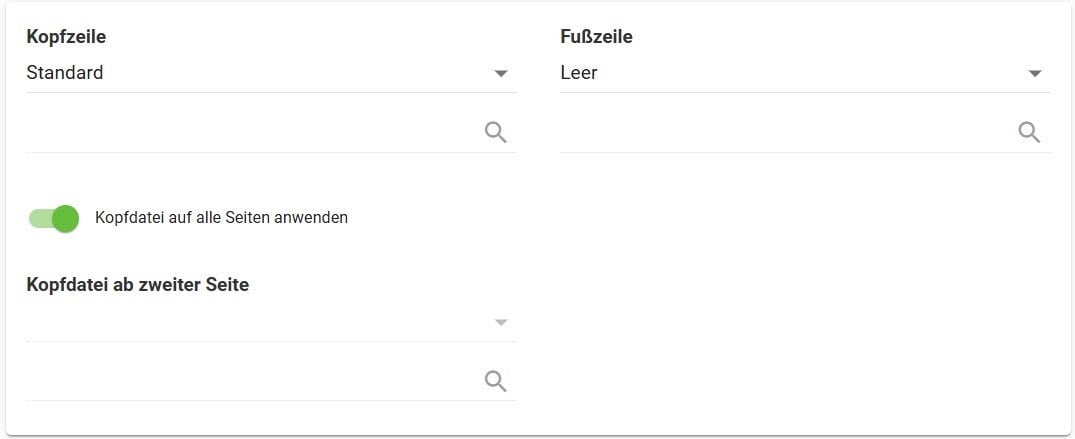The height and width of the screenshot is (439, 1075).
Task: Disable the Kopfdatei auf alle Seiten toggle
Action: pos(54,218)
